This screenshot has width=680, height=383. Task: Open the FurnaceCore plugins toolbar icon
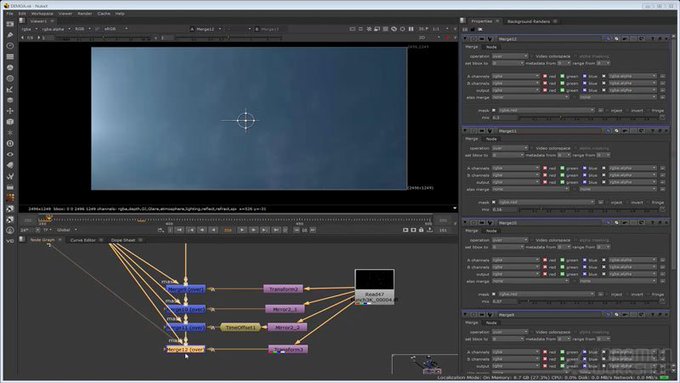pos(10,198)
